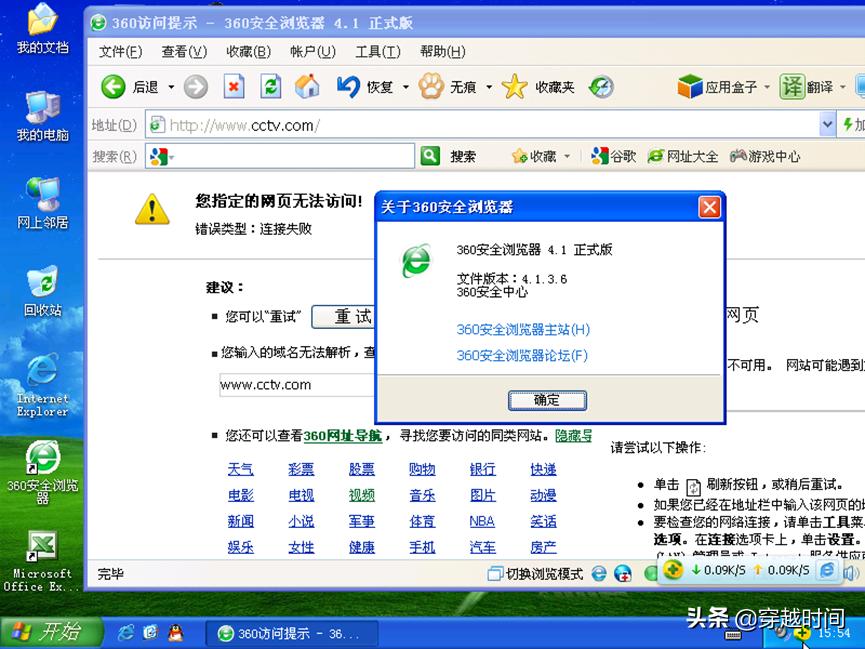Stop page loading with the red X icon
Image resolution: width=865 pixels, height=649 pixels.
(x=234, y=87)
